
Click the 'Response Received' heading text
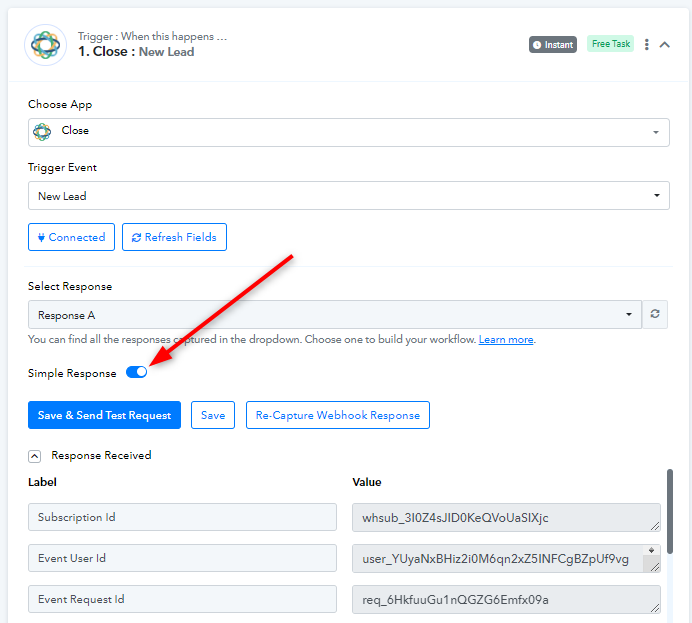point(101,455)
